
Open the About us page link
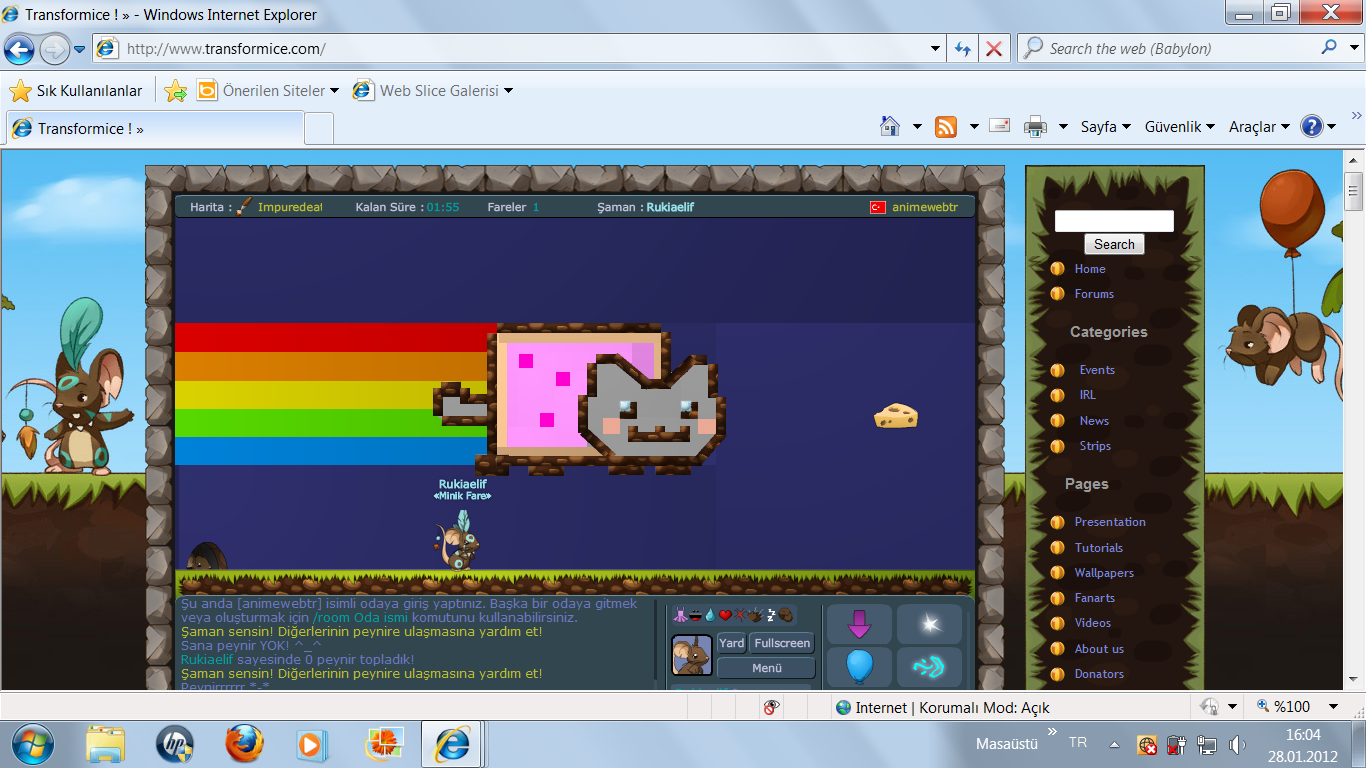[1099, 649]
